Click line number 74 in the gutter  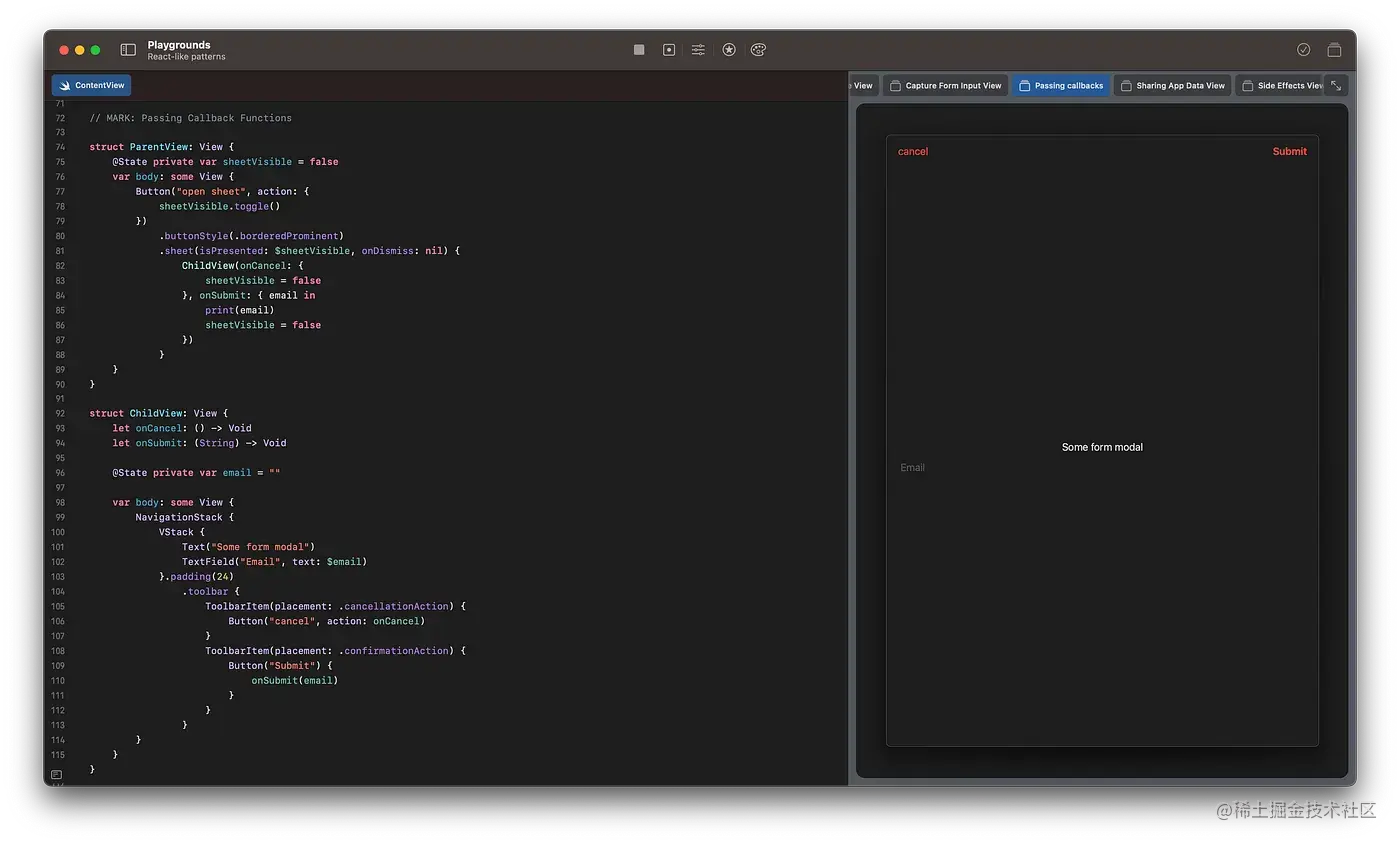pos(61,147)
